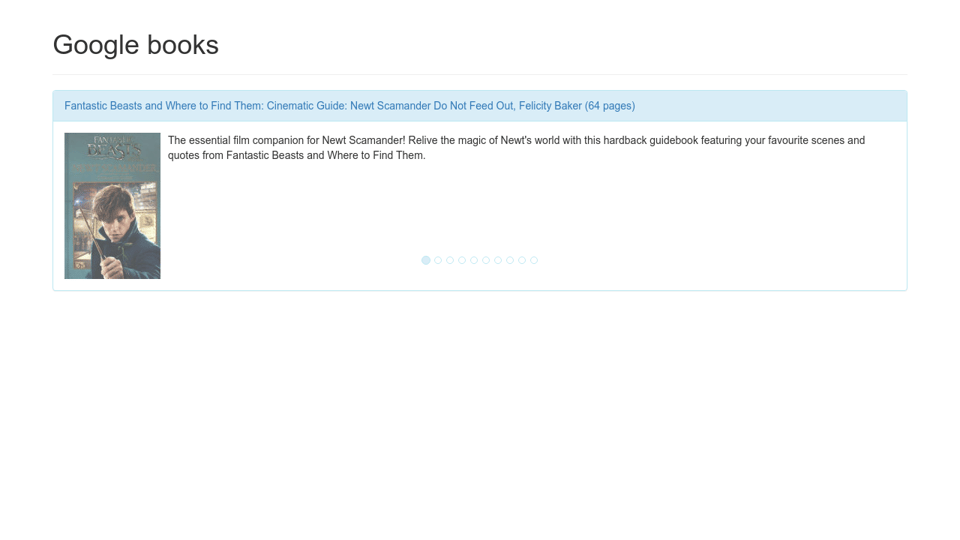This screenshot has width=960, height=540.
Task: Jump to the last carousel indicator dot
Action: (534, 260)
